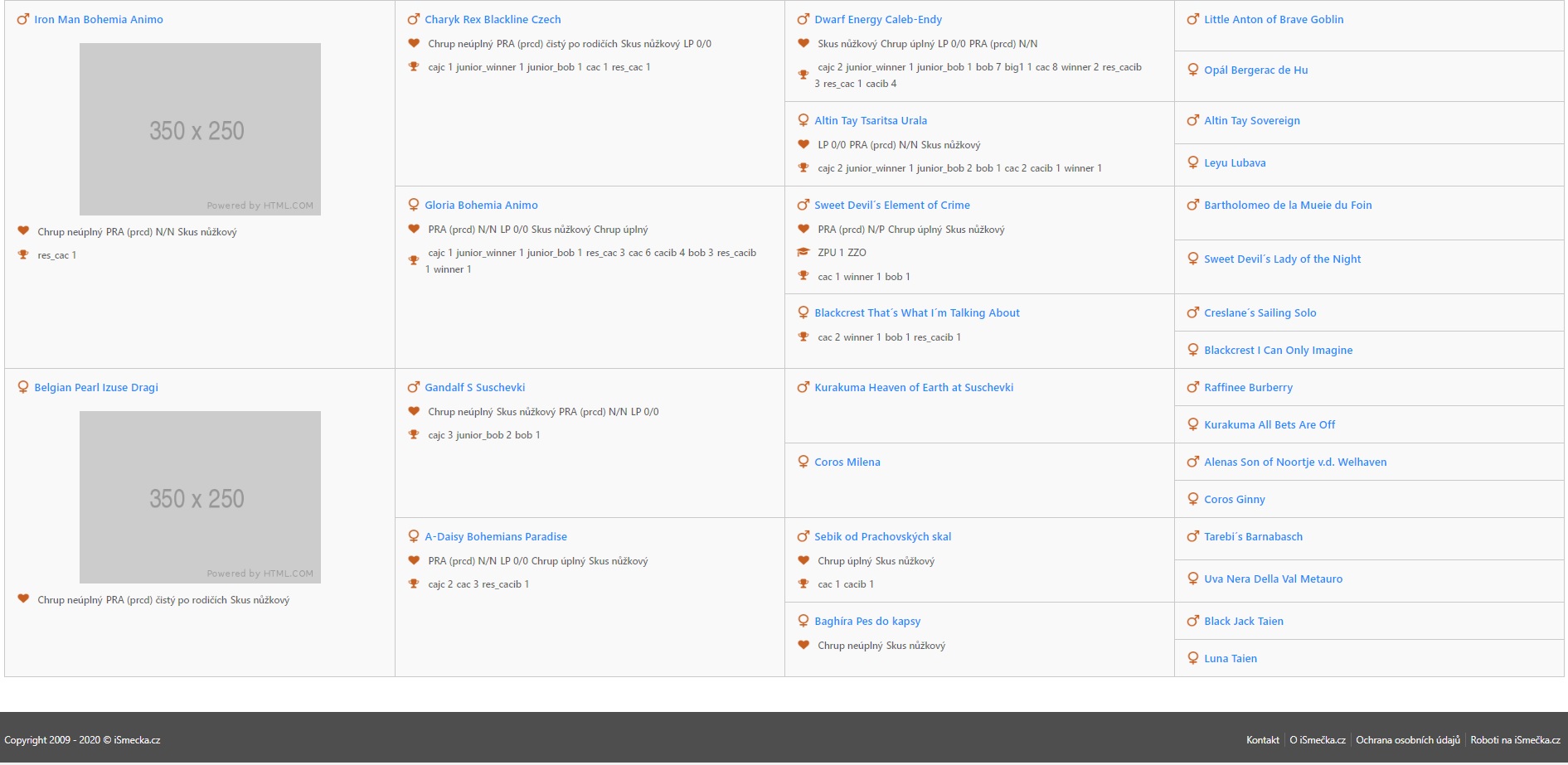Click male icon beside Black Jack Taien

tap(1192, 621)
